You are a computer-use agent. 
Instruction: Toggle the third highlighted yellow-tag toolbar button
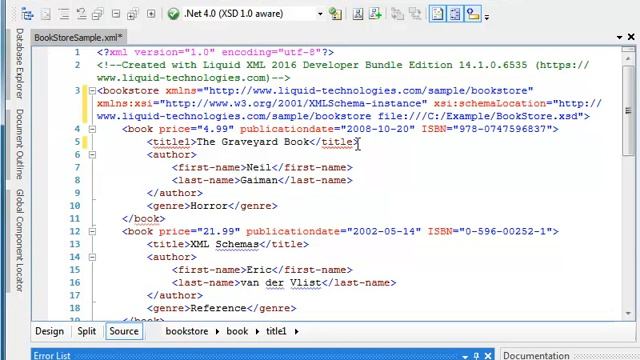473,14
